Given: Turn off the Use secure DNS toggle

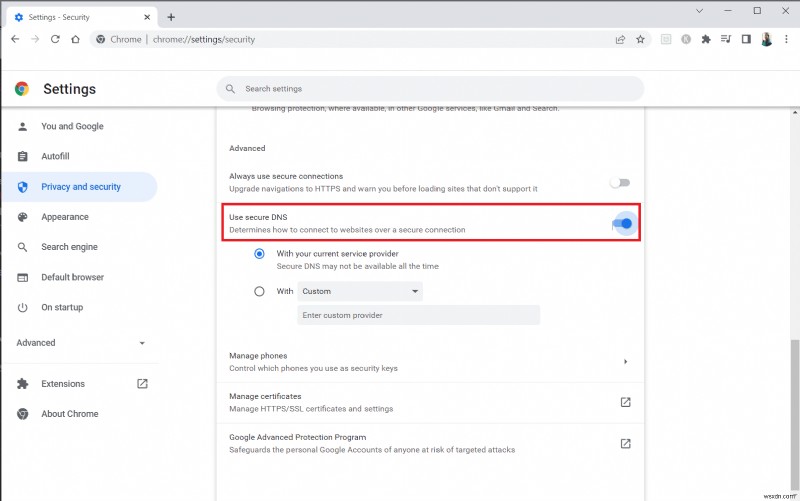Looking at the screenshot, I should 622,223.
